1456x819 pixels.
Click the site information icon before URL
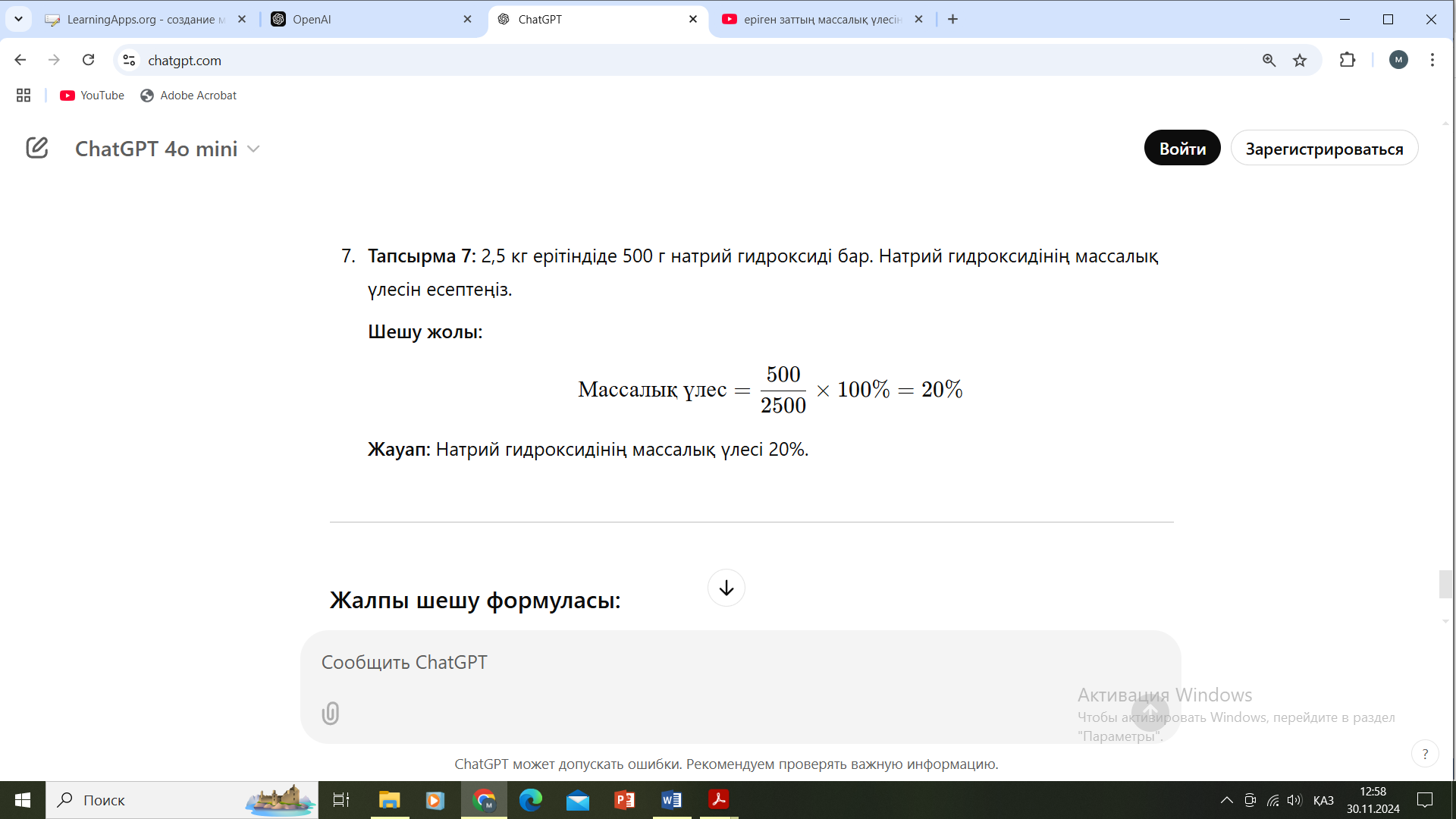(129, 61)
